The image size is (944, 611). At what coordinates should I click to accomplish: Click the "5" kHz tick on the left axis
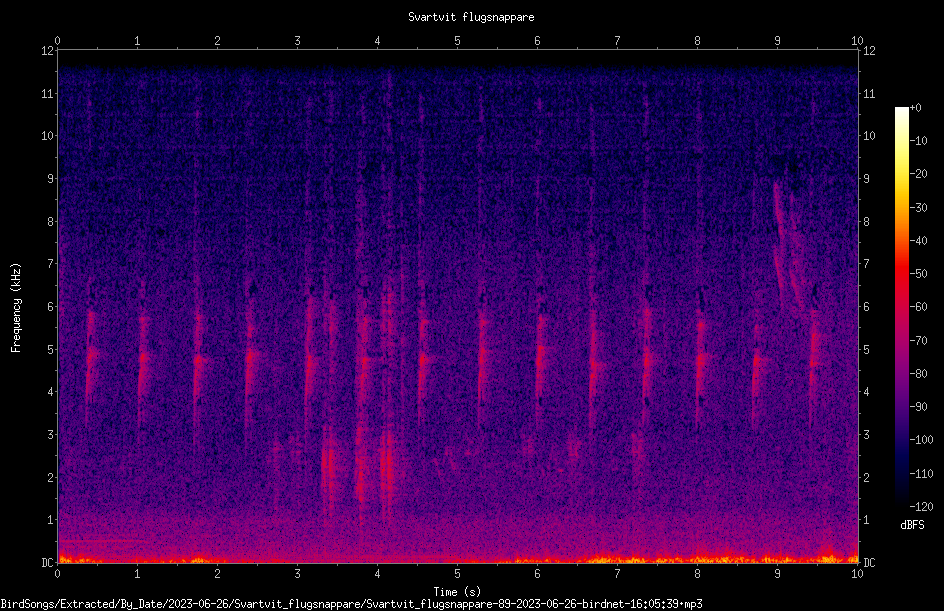pyautogui.click(x=51, y=349)
